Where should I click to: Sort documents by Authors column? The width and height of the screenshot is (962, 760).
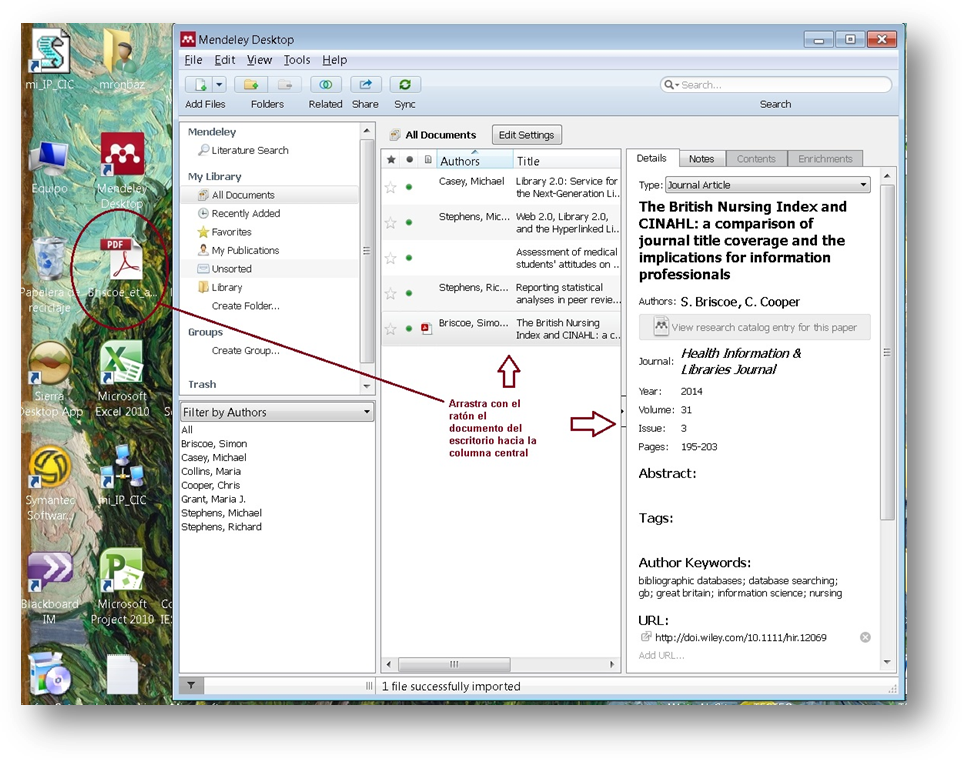point(475,161)
